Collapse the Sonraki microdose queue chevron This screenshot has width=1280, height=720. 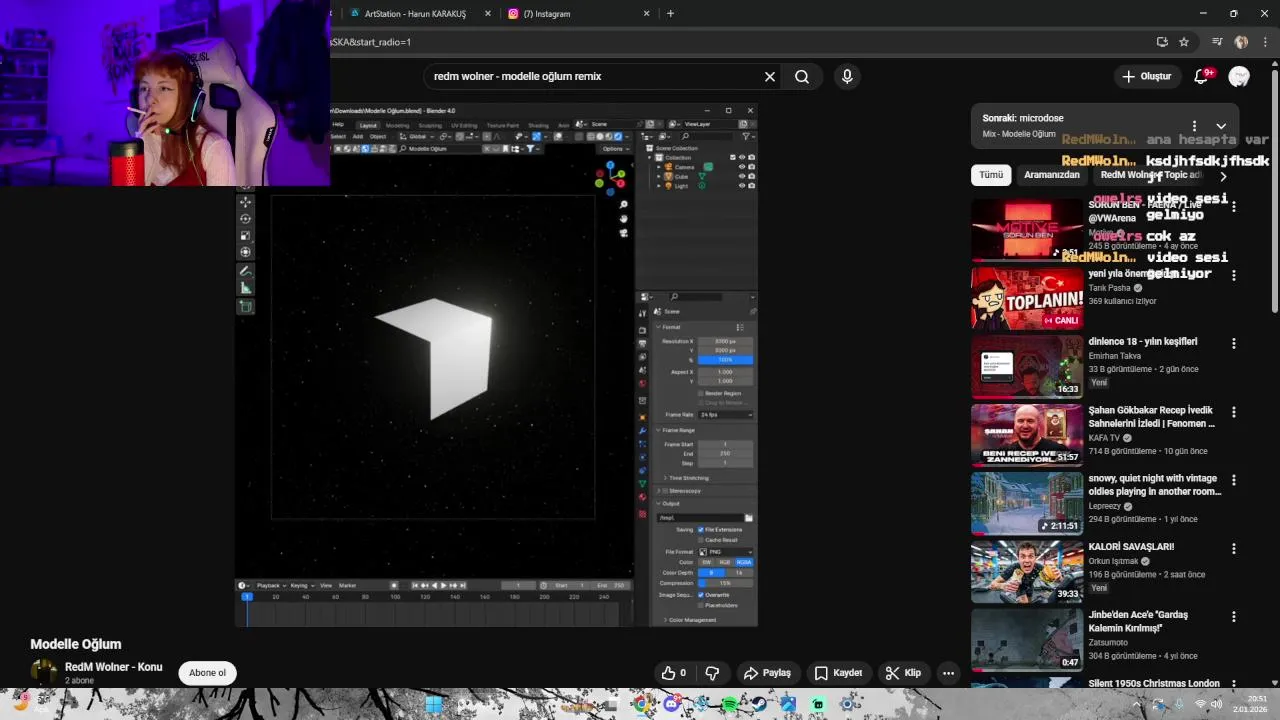click(1221, 126)
